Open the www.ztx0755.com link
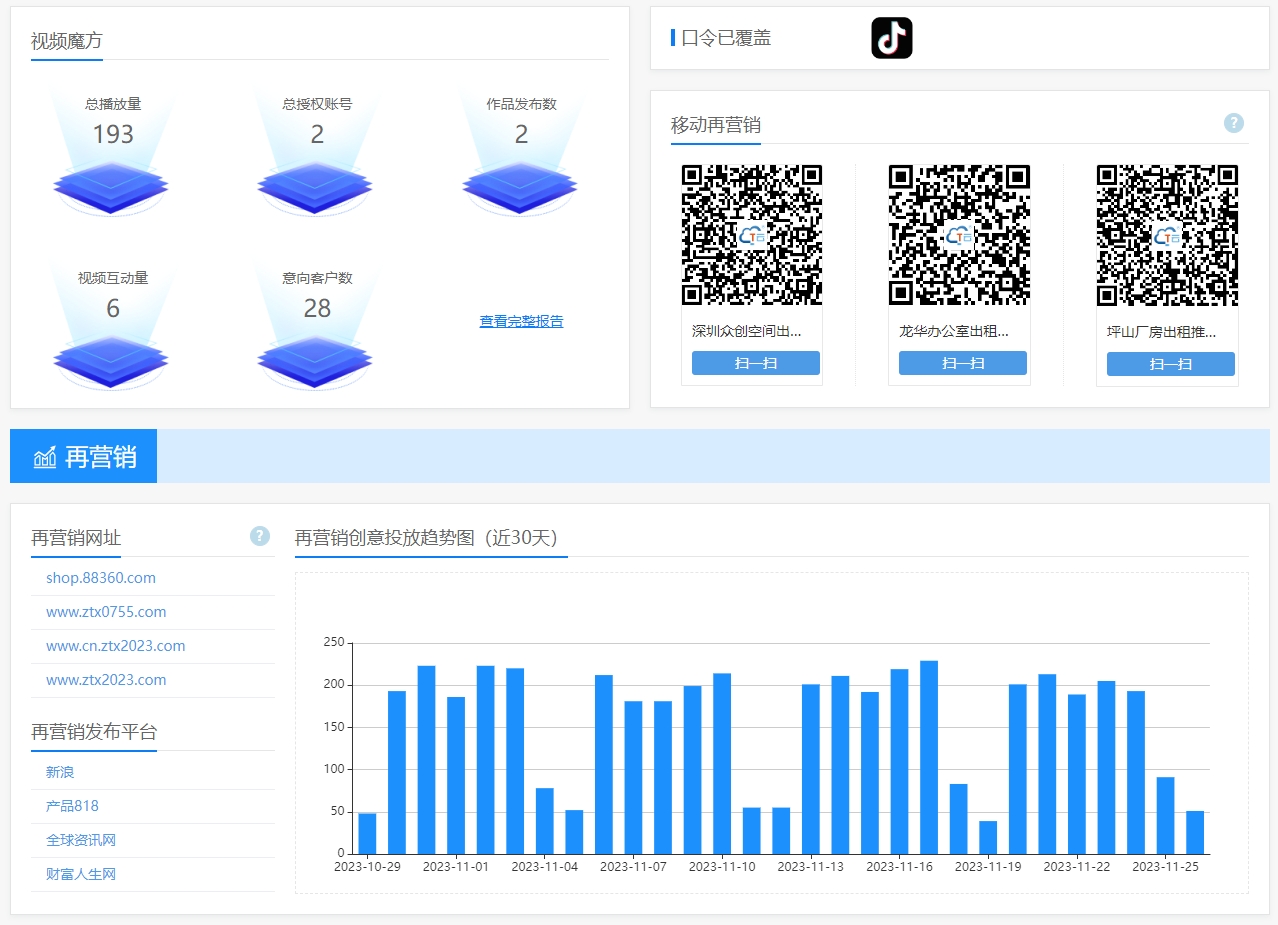 click(x=106, y=612)
